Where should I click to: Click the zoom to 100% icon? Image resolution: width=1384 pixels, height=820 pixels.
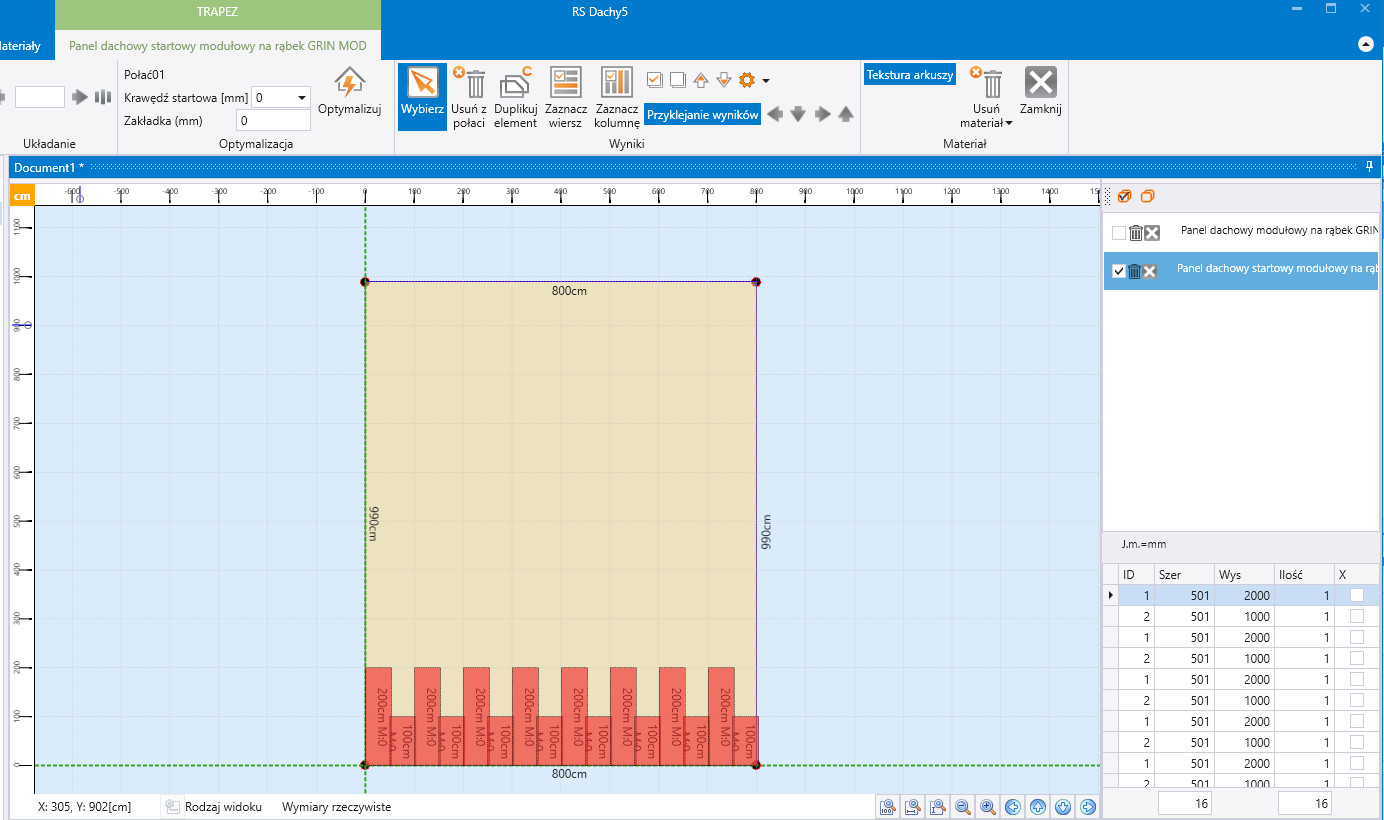click(887, 807)
